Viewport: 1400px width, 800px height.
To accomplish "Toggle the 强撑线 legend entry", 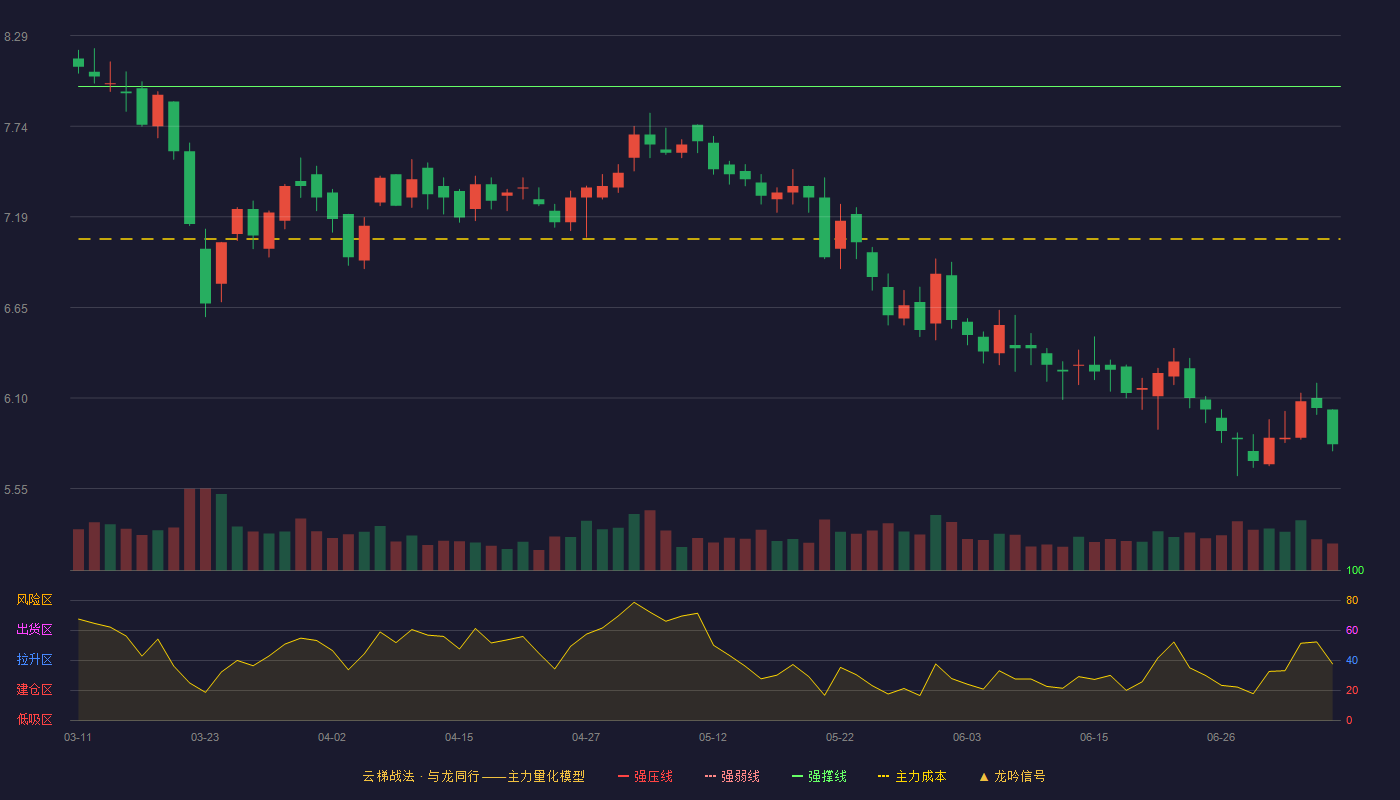I will 819,776.
